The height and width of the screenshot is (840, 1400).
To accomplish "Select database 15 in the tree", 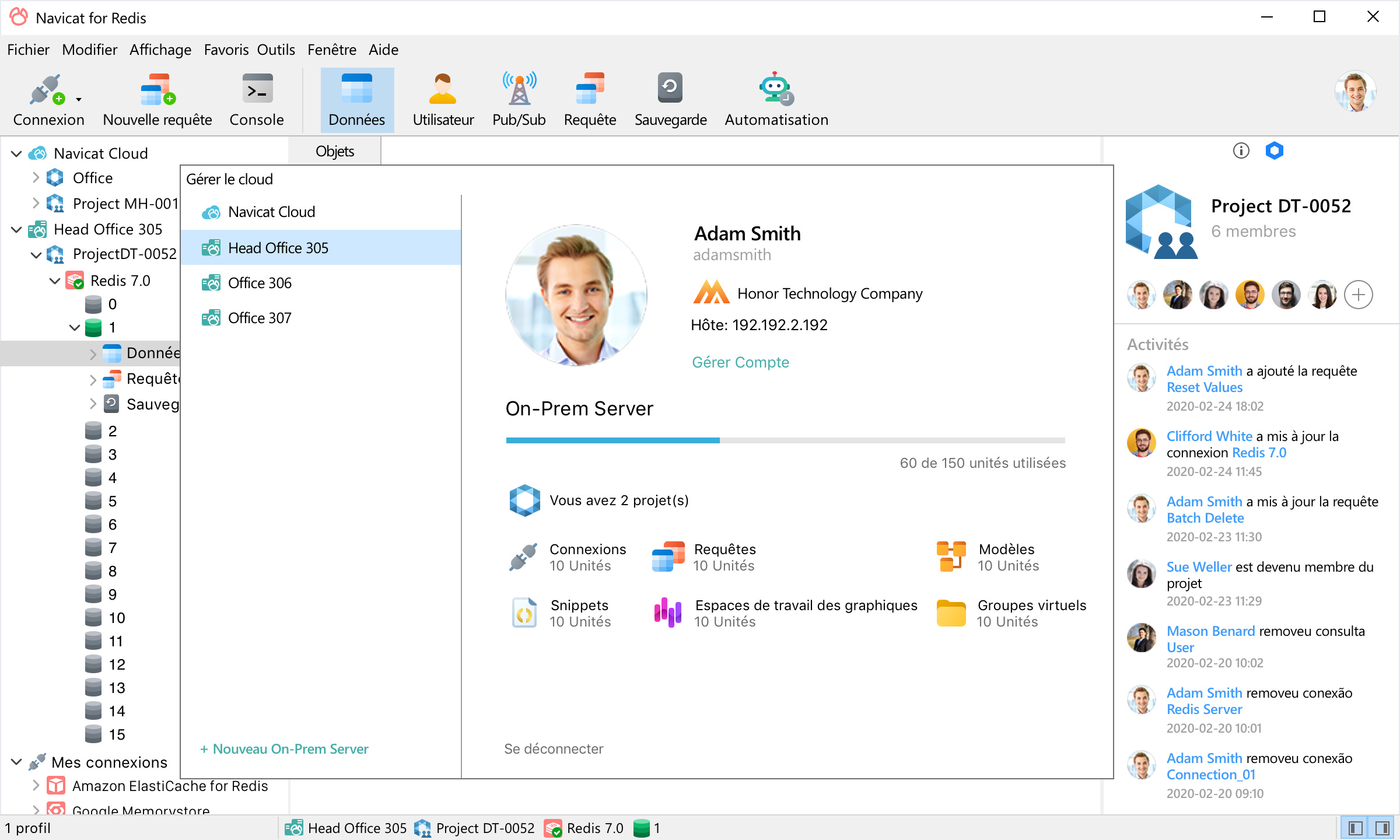I will point(105,734).
